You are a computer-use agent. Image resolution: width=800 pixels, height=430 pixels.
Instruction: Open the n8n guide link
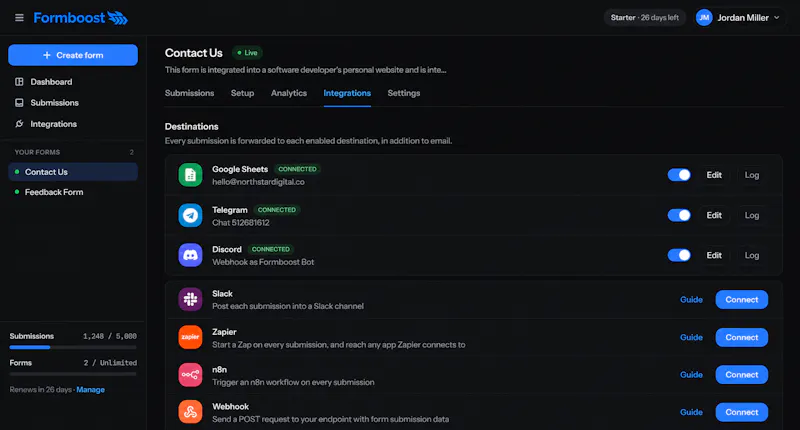(x=691, y=374)
